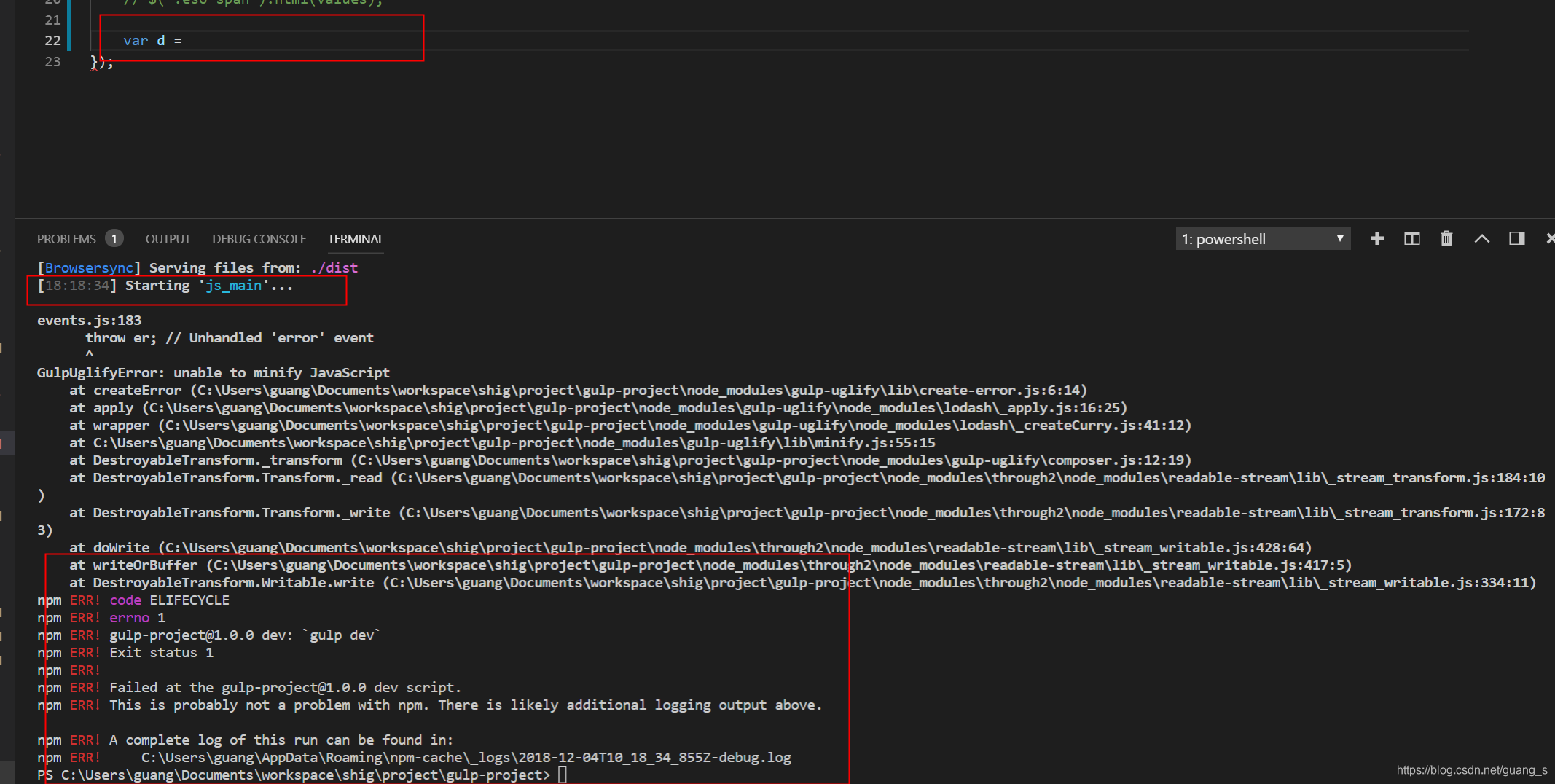The image size is (1555, 784).
Task: Click the npm debug.log file path
Action: click(466, 757)
